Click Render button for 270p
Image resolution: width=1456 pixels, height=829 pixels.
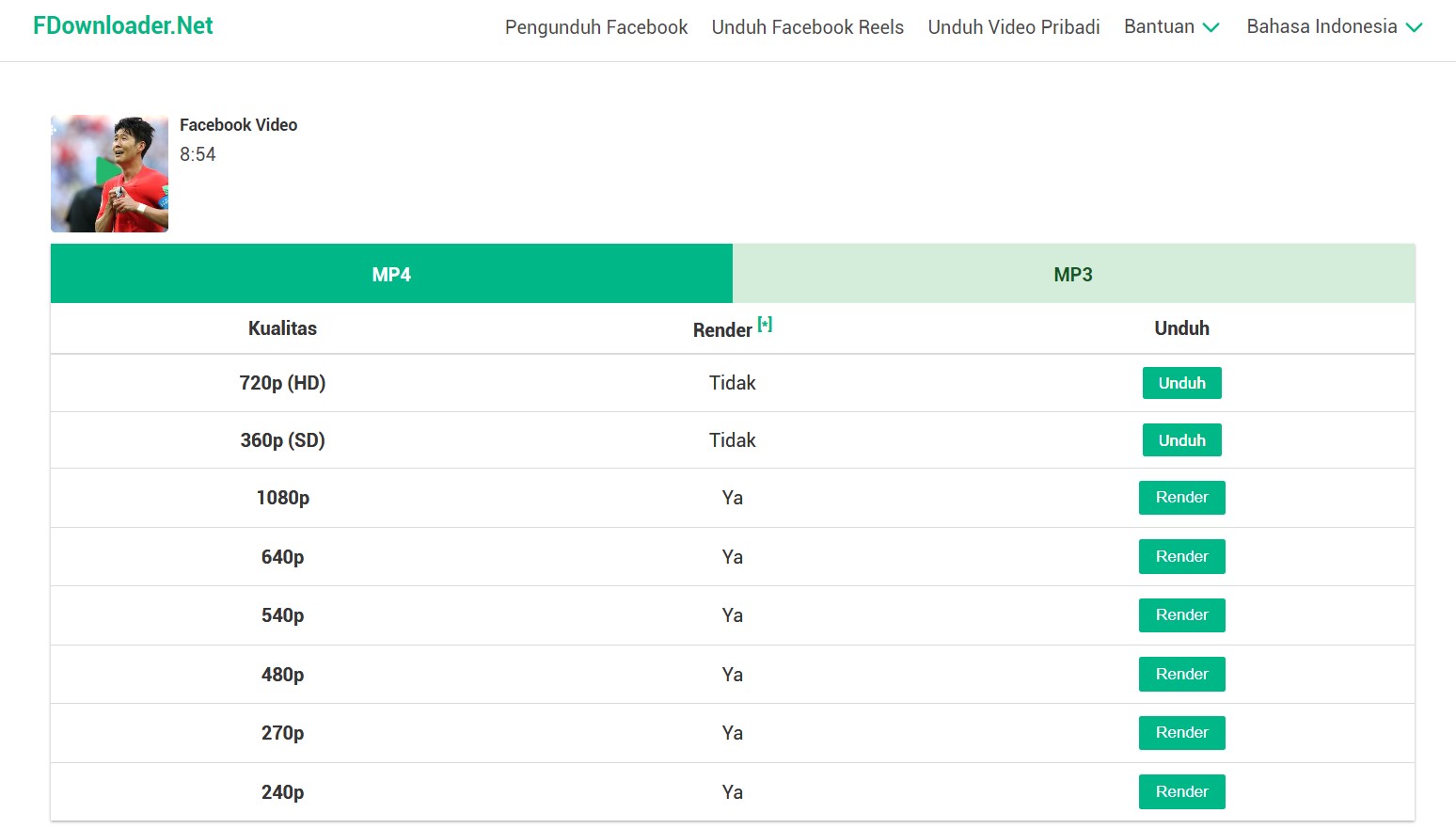coord(1182,733)
